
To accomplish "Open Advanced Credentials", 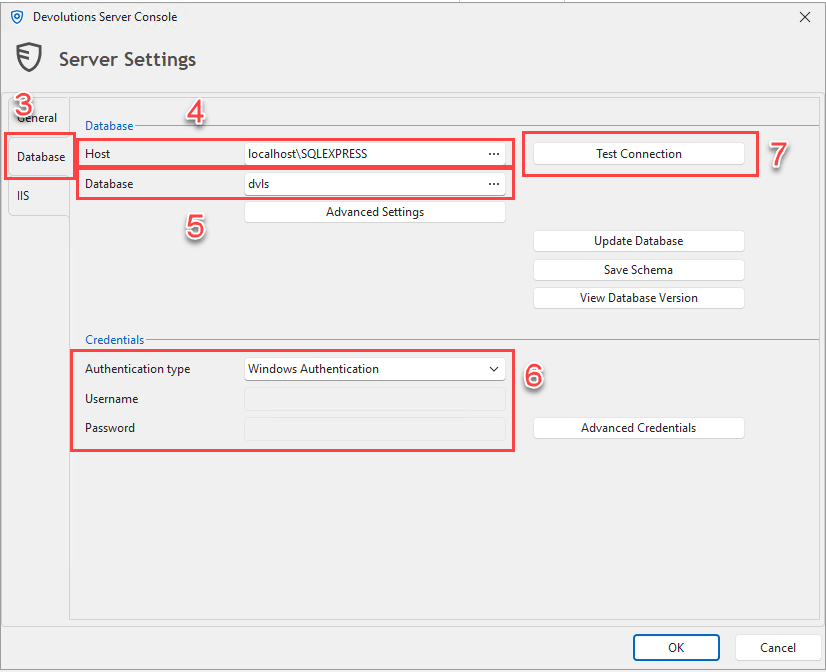I will click(x=638, y=428).
